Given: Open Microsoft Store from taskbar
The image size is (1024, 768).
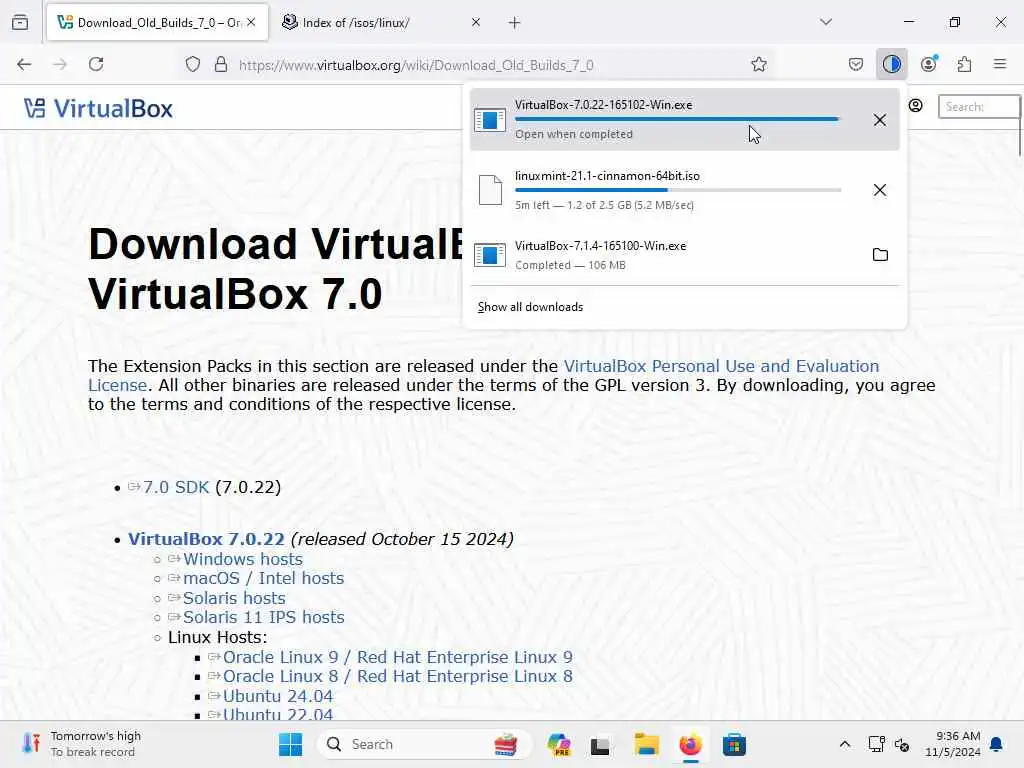Looking at the screenshot, I should (x=734, y=744).
